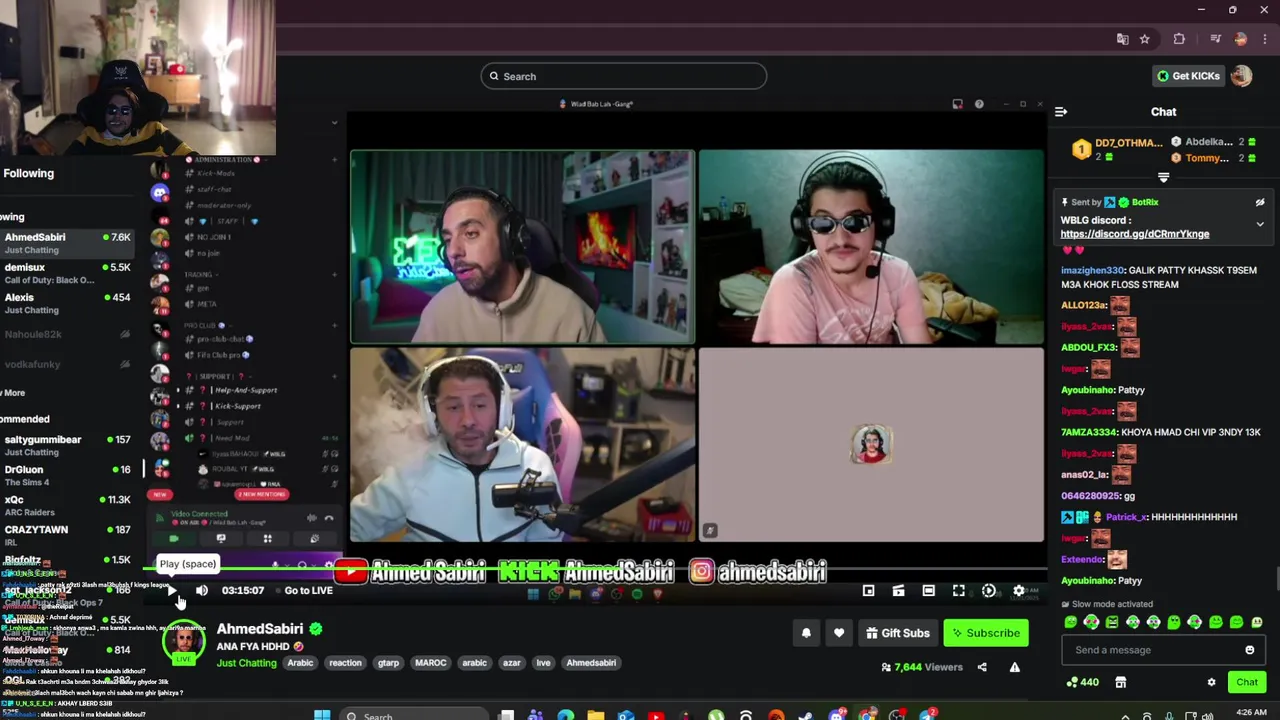Click 7,644 Viewers count
This screenshot has width=1280, height=720.
(921, 667)
